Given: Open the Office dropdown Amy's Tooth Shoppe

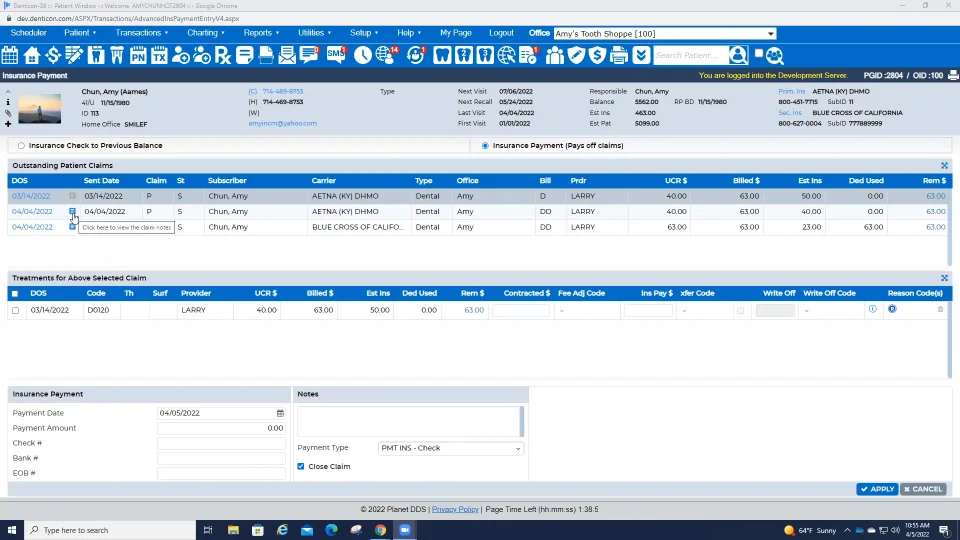Looking at the screenshot, I should 665,34.
